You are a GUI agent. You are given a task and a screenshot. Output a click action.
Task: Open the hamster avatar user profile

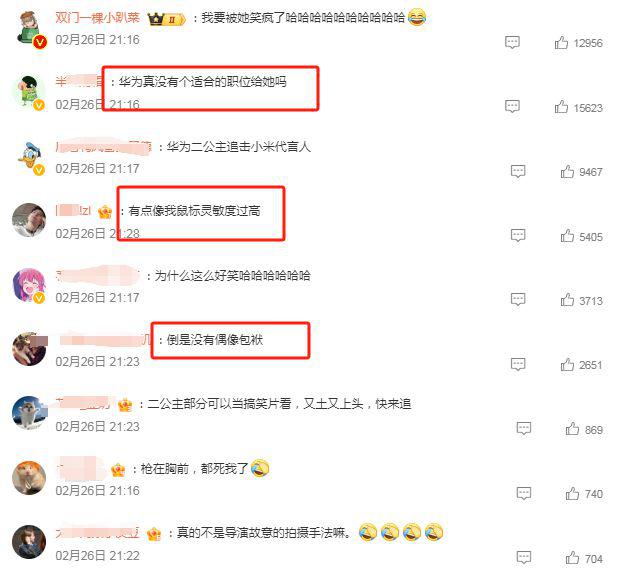point(29,478)
